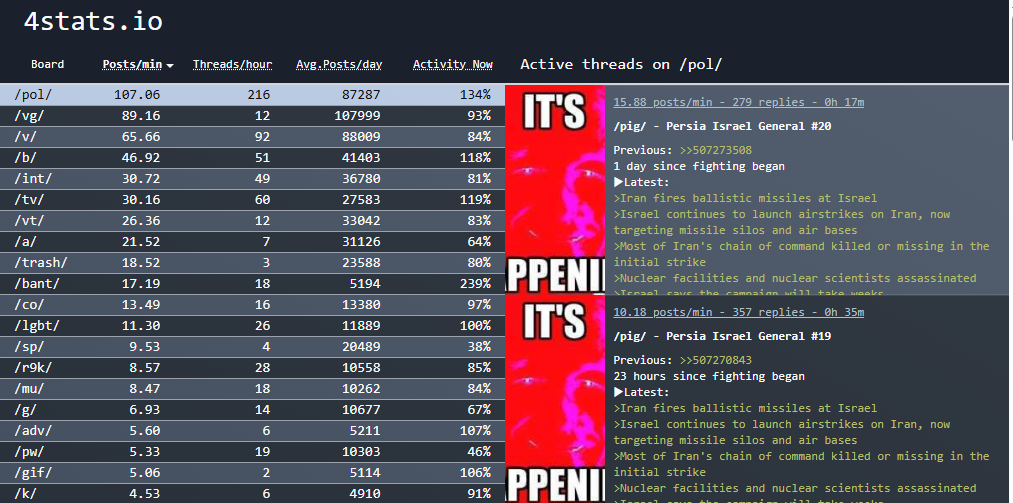The image size is (1013, 503).
Task: Click '1 day since fighting began' text
Action: click(x=699, y=166)
